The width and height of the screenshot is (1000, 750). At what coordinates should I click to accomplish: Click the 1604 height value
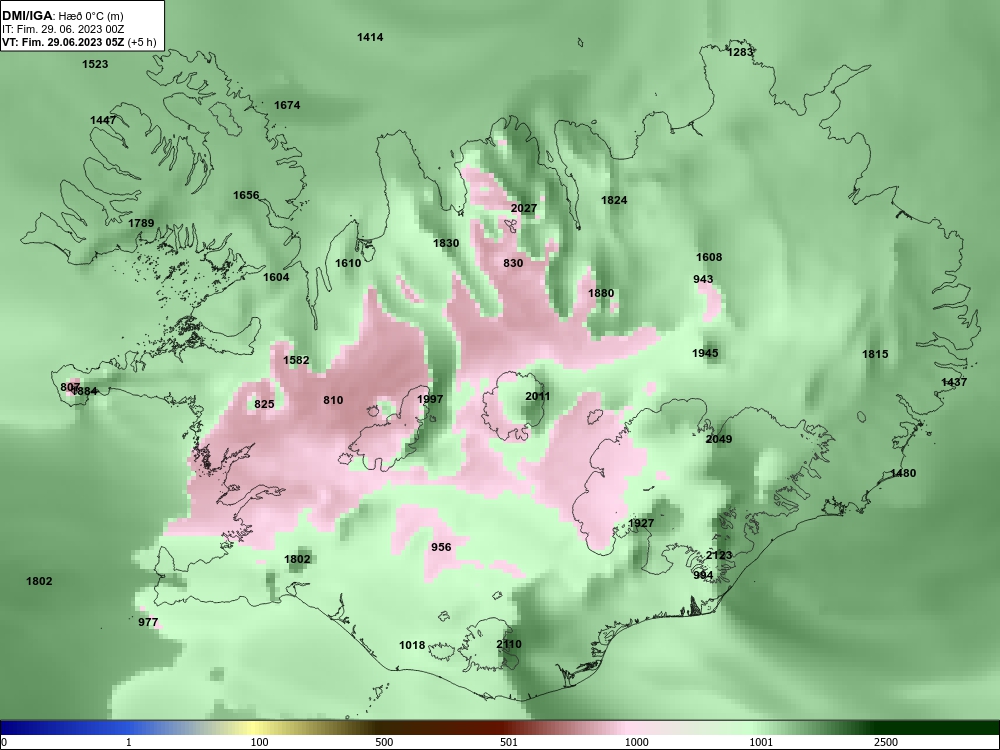tap(276, 277)
